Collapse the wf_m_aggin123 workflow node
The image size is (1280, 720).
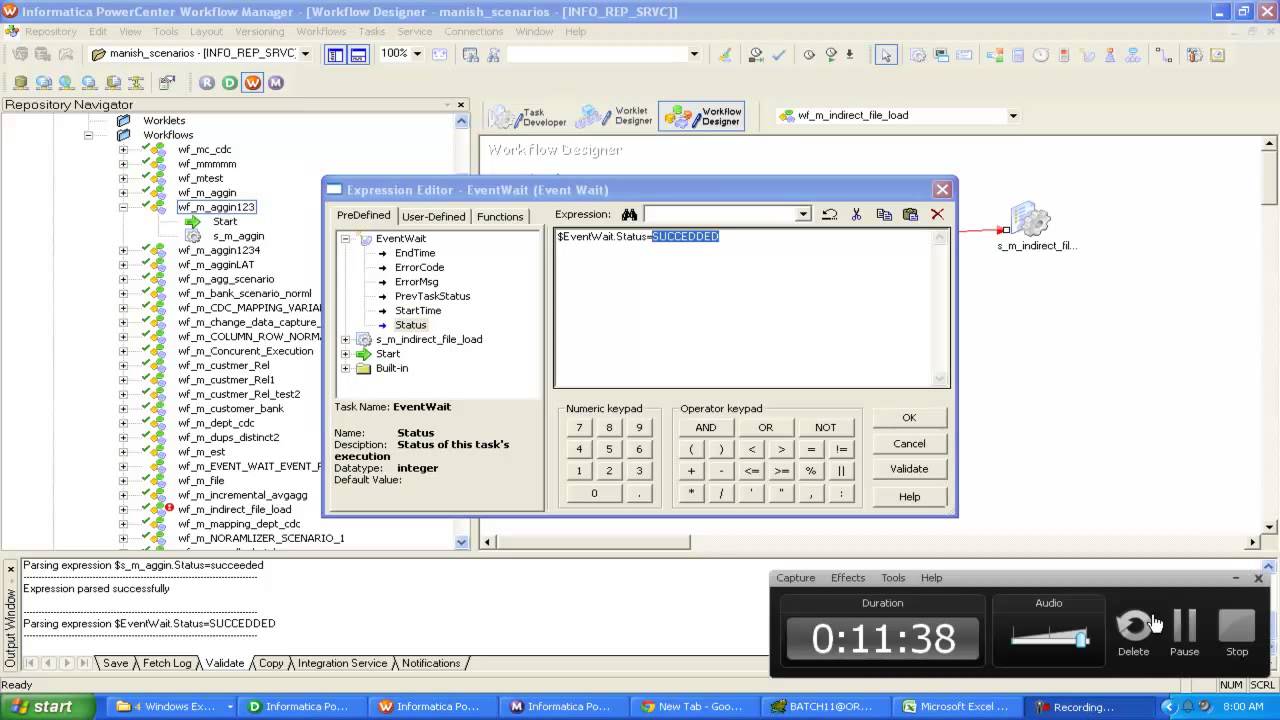(123, 207)
